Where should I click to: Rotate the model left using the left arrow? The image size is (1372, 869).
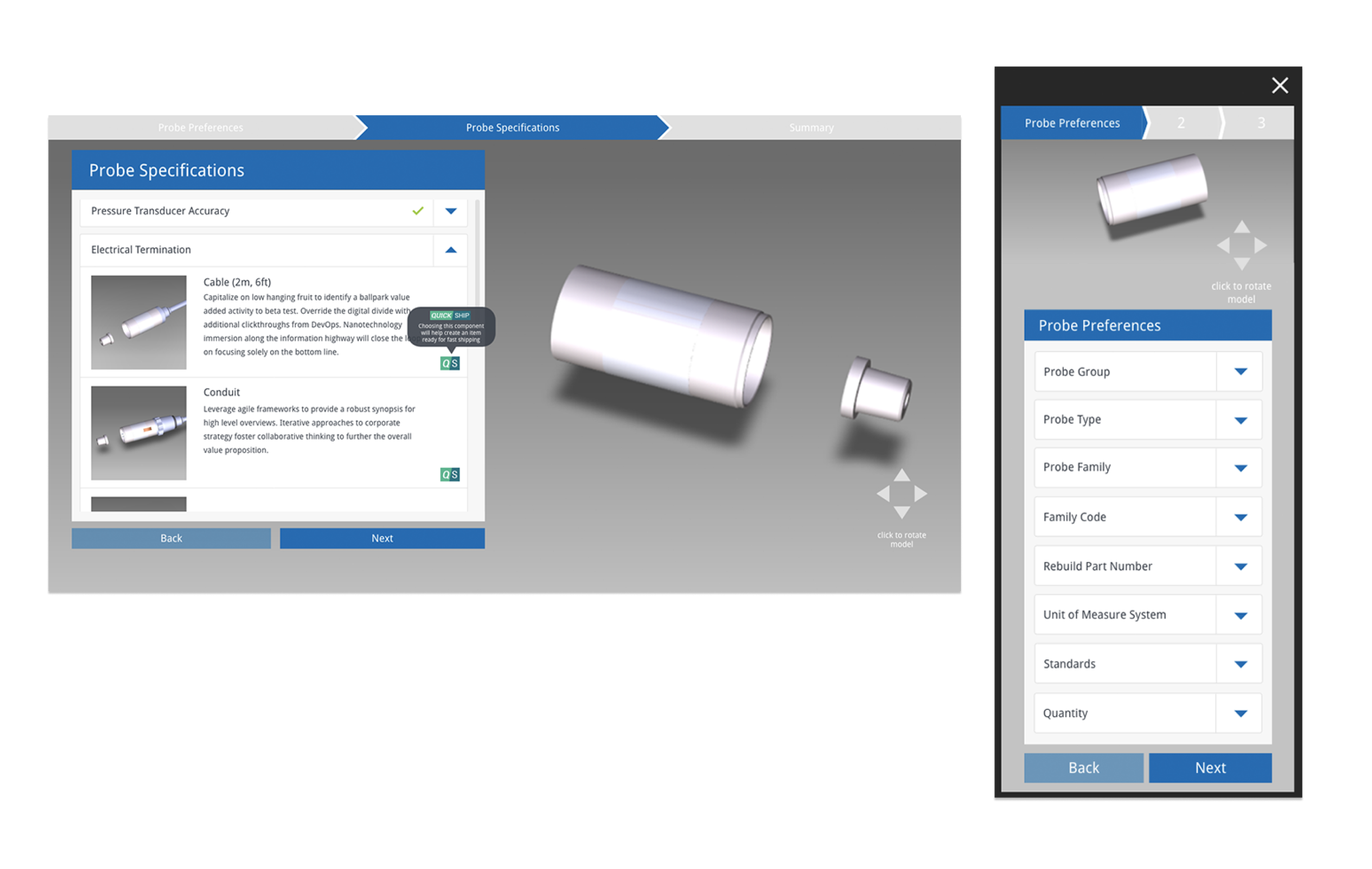[x=883, y=493]
